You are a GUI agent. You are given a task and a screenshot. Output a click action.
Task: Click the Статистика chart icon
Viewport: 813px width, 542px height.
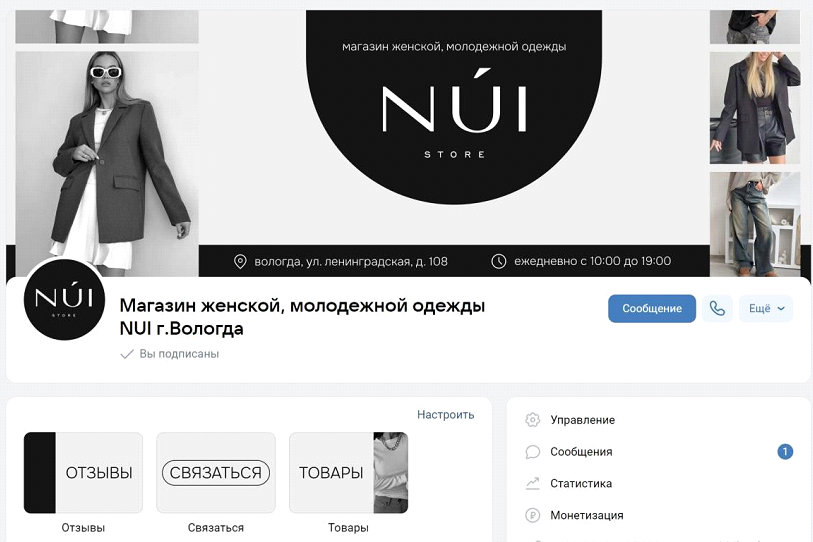pyautogui.click(x=532, y=483)
